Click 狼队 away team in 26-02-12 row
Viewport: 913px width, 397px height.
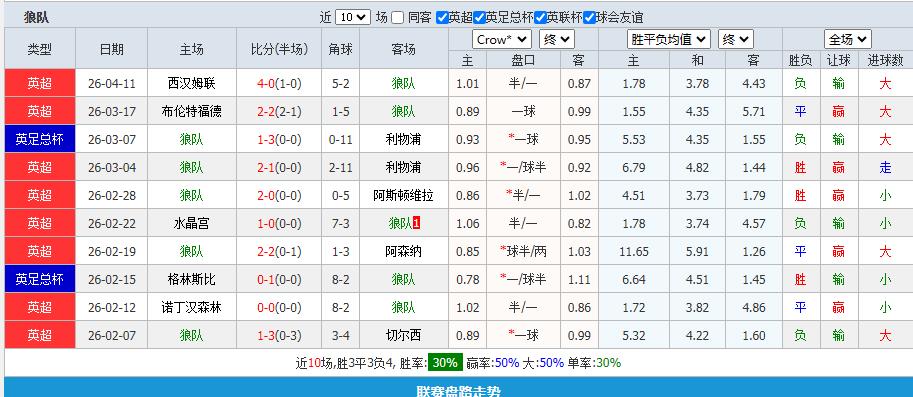coord(404,307)
